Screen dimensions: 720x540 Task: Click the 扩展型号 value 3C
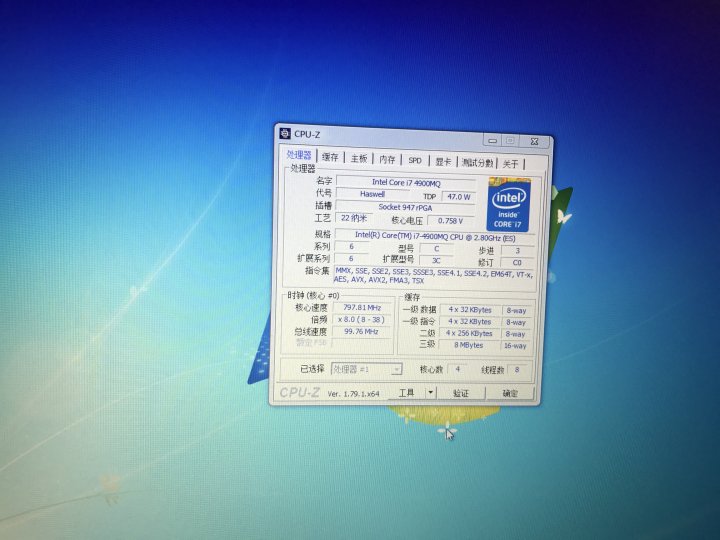436,260
